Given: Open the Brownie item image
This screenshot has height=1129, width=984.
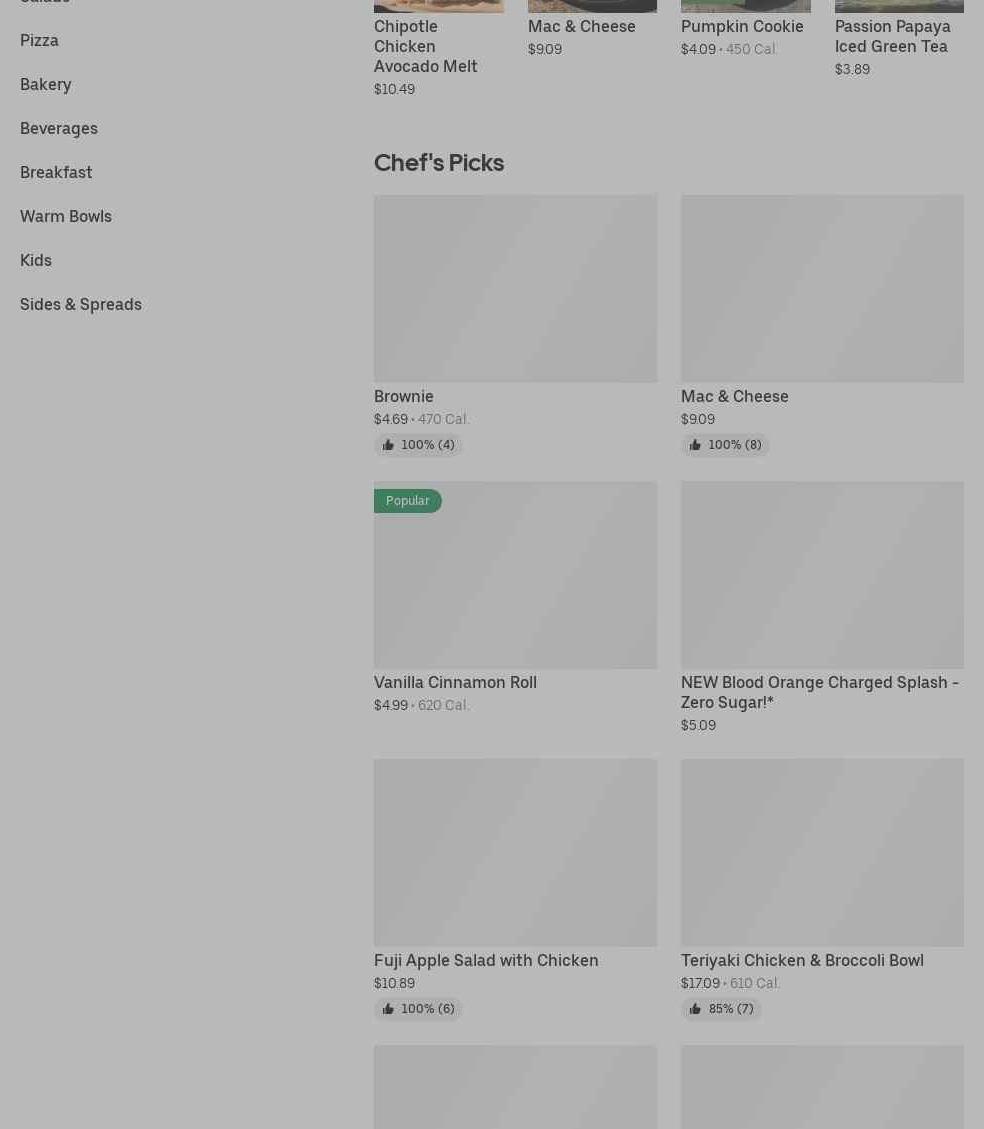Looking at the screenshot, I should click(515, 288).
